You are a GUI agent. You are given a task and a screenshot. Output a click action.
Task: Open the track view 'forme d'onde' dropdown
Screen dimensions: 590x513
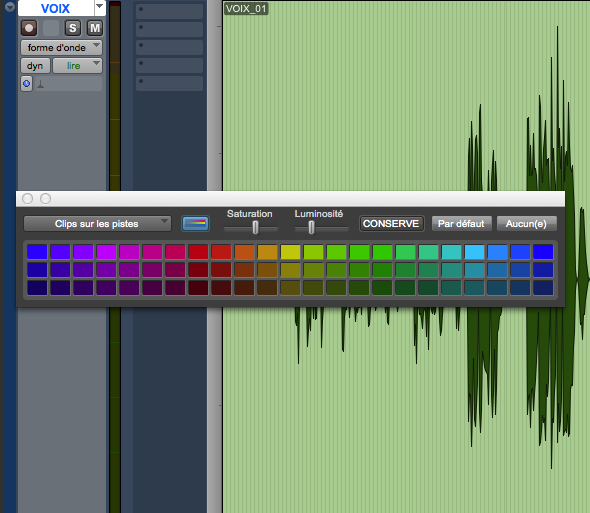click(61, 48)
